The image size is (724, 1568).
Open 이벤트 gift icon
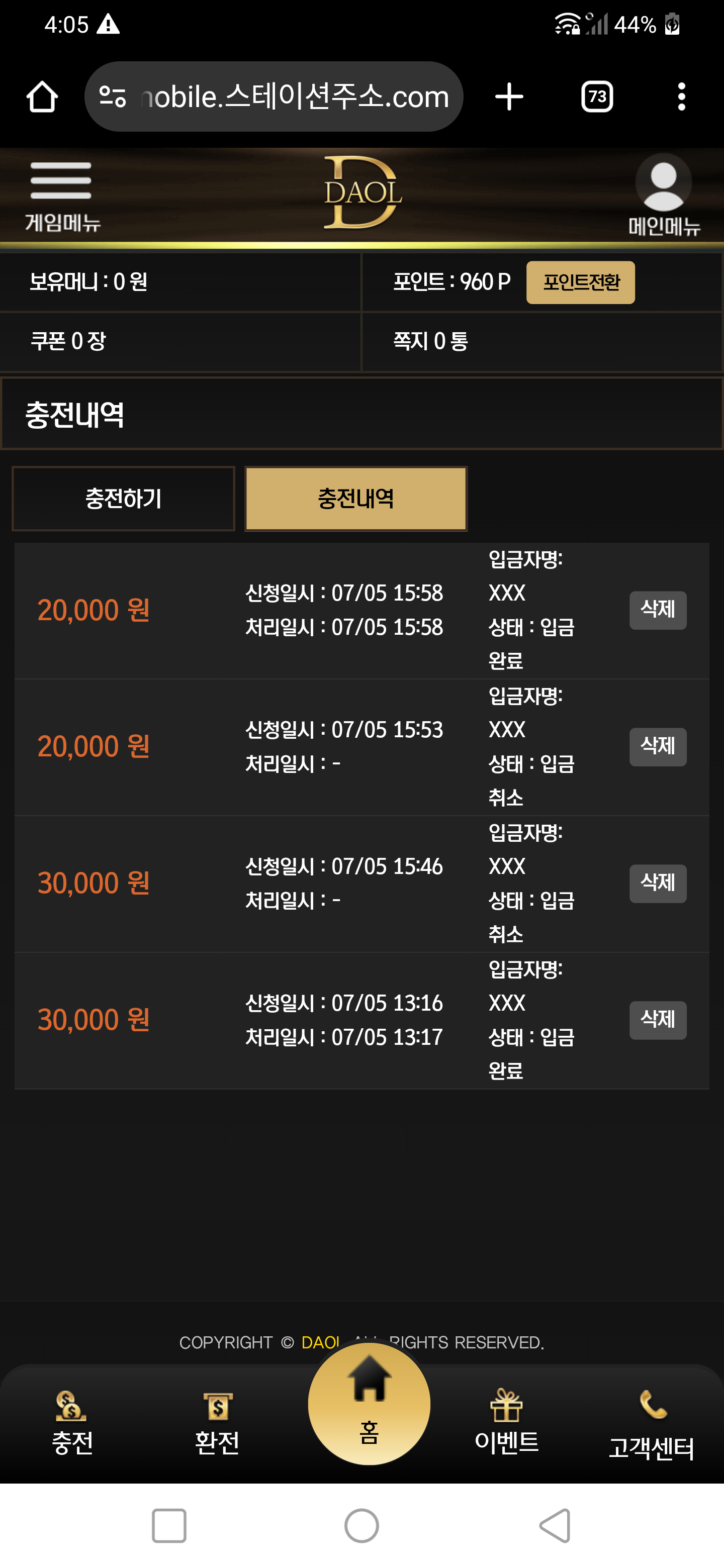(x=507, y=1422)
